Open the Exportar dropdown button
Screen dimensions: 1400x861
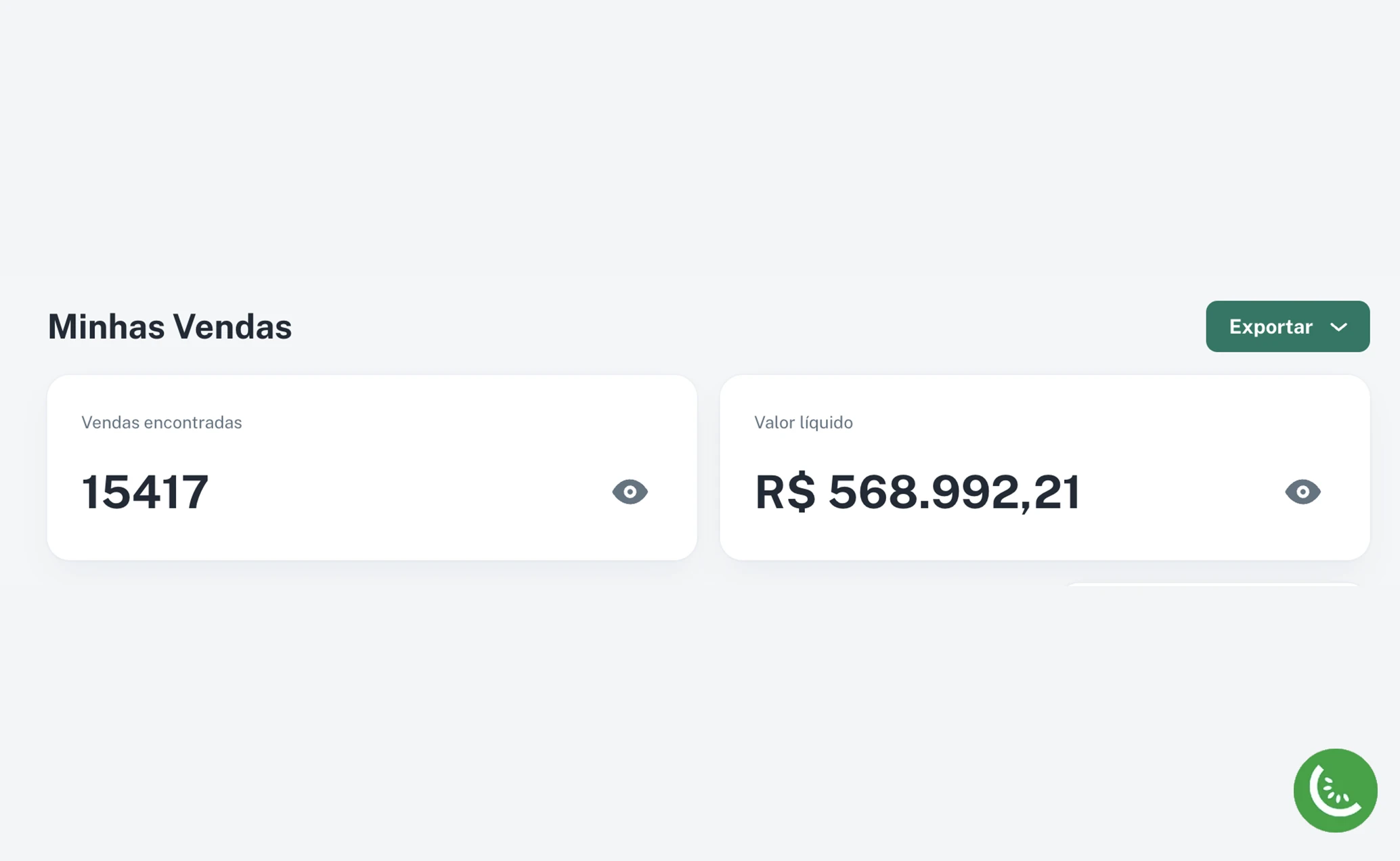(1287, 326)
